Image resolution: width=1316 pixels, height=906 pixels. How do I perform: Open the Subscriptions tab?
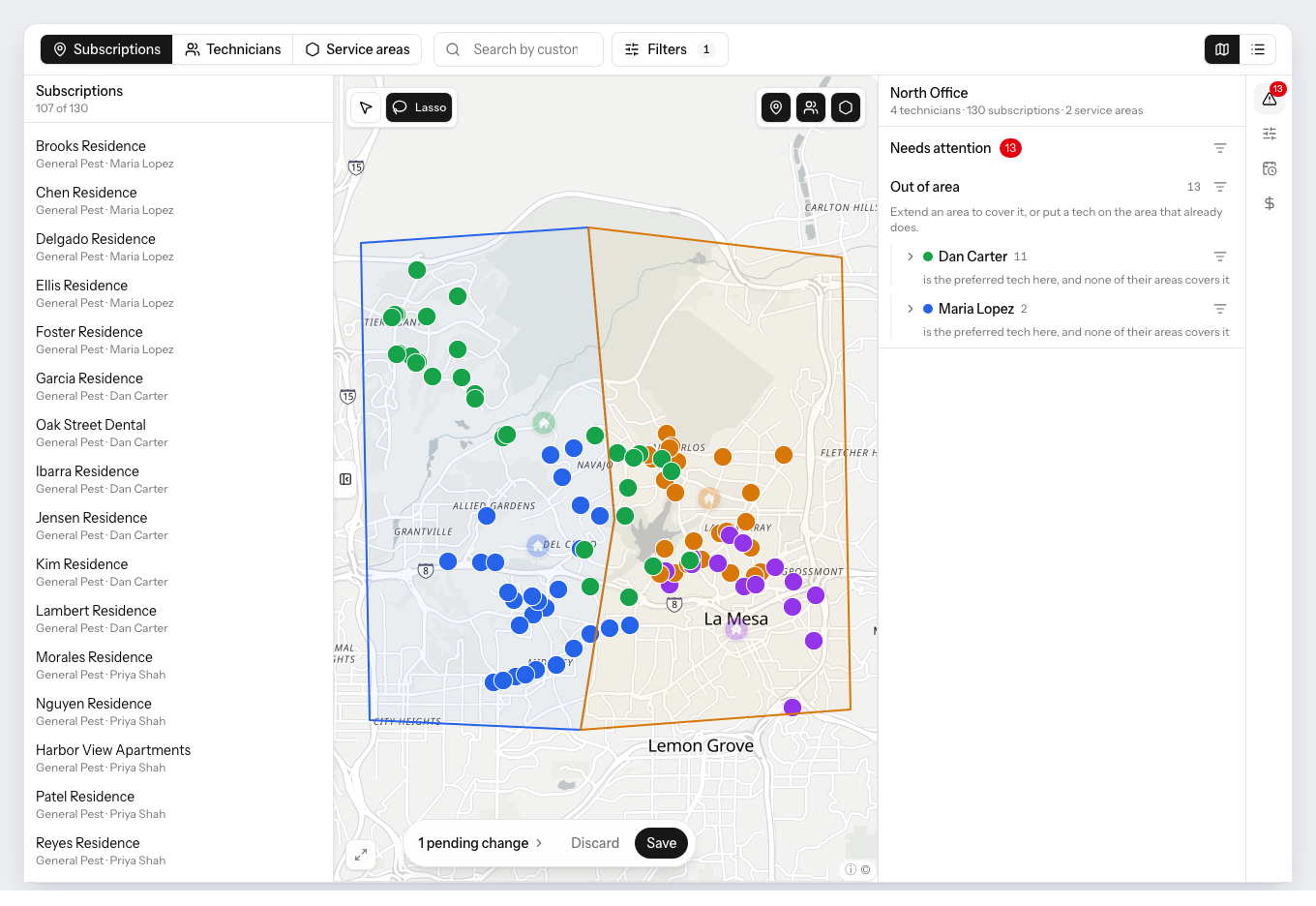tap(106, 49)
